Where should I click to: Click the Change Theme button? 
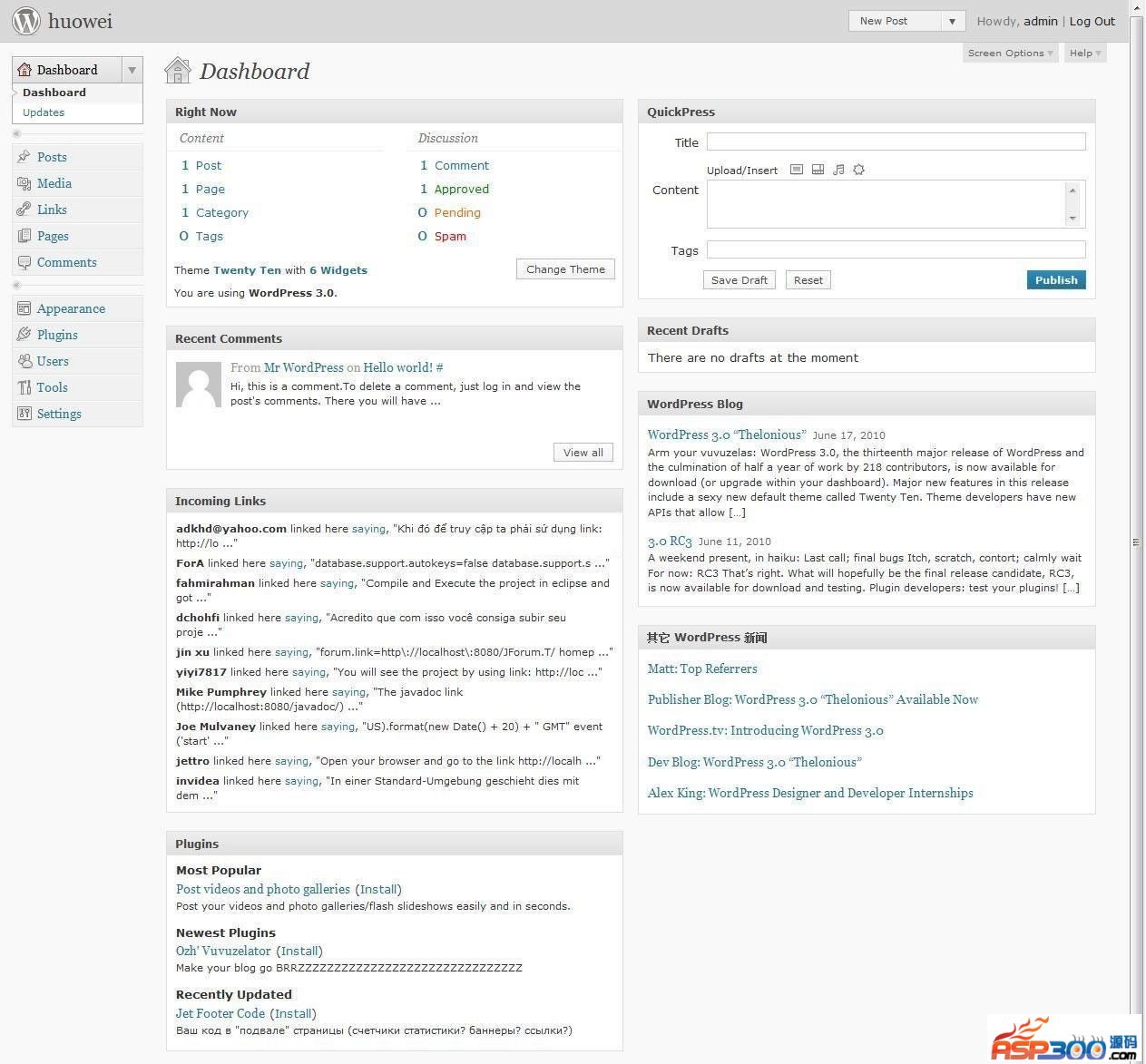(x=565, y=269)
